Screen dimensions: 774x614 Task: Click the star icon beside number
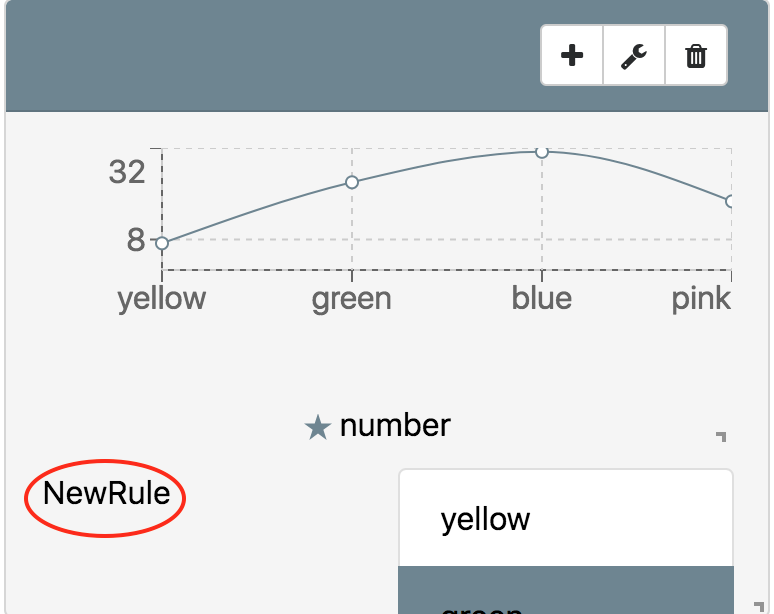317,428
